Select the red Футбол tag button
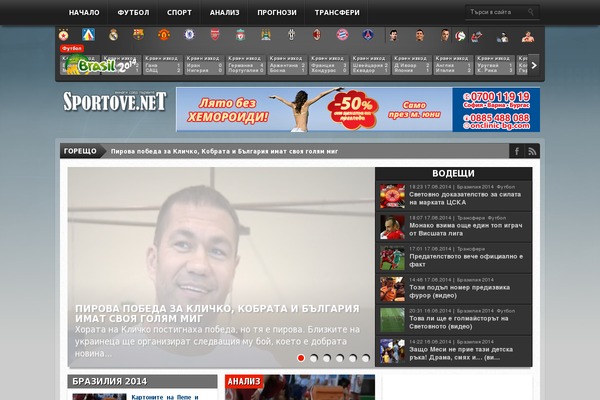 pos(72,49)
